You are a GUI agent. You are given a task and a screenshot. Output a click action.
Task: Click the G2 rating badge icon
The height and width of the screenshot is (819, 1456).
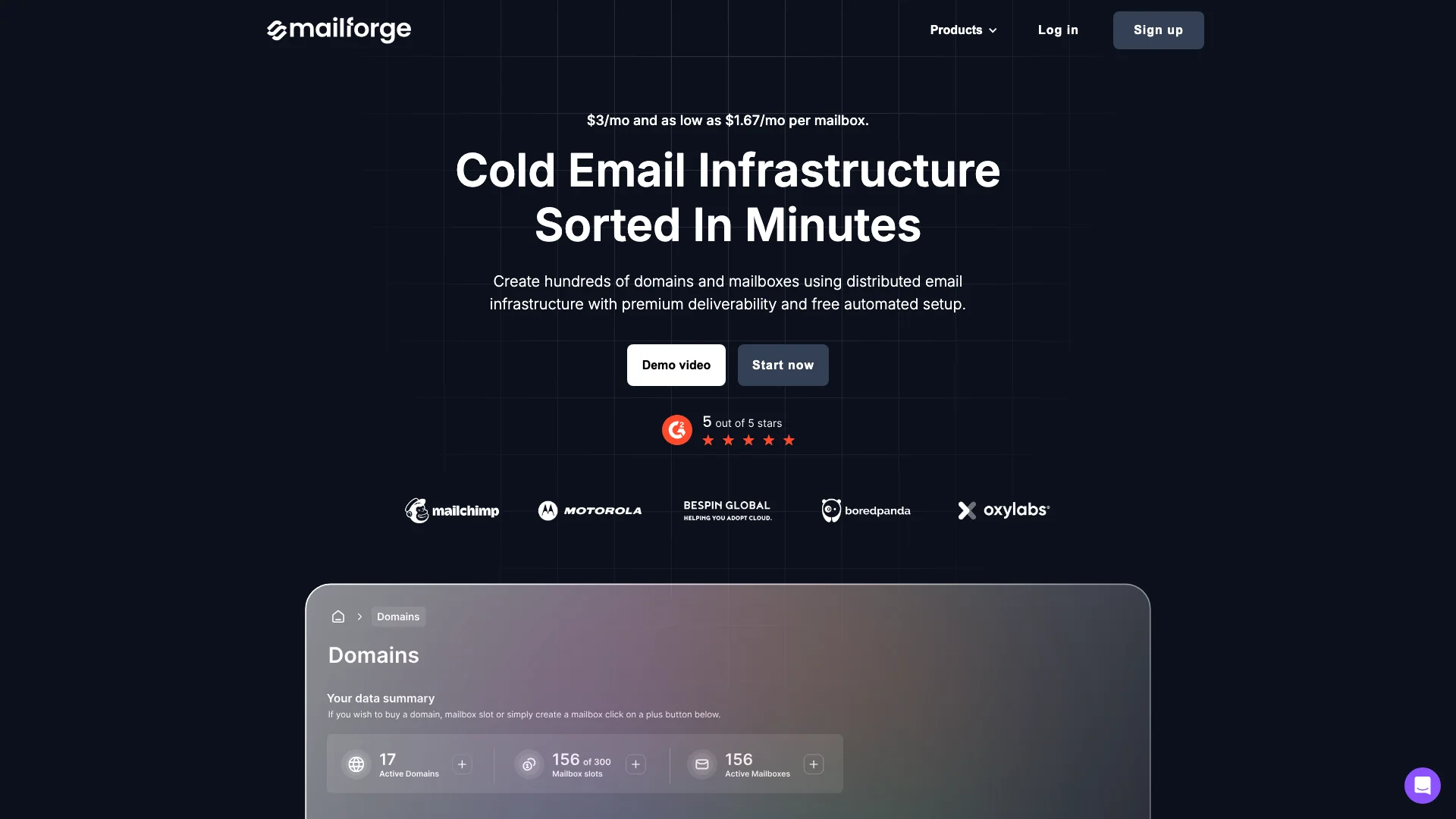pos(677,430)
